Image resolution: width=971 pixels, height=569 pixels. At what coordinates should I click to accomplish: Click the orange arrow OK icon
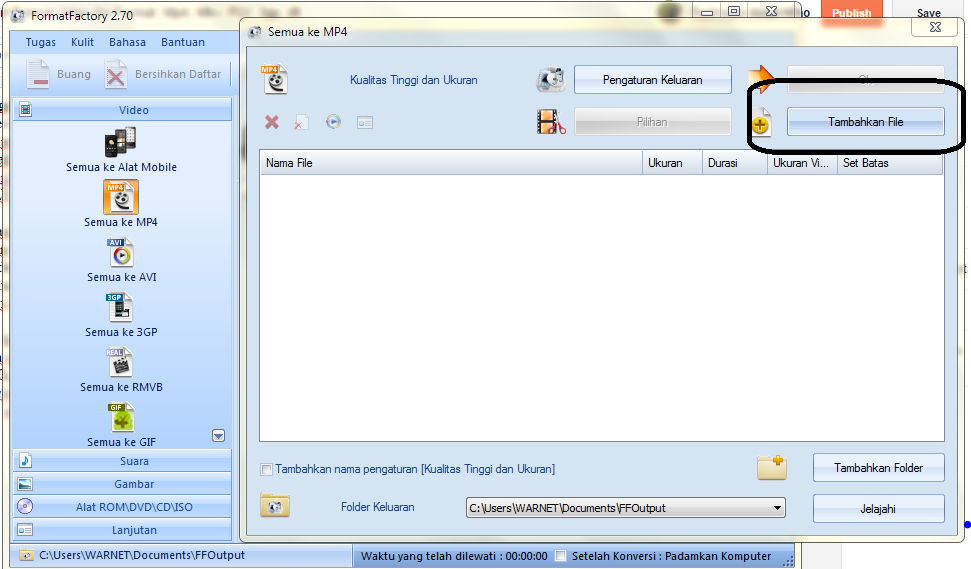761,79
